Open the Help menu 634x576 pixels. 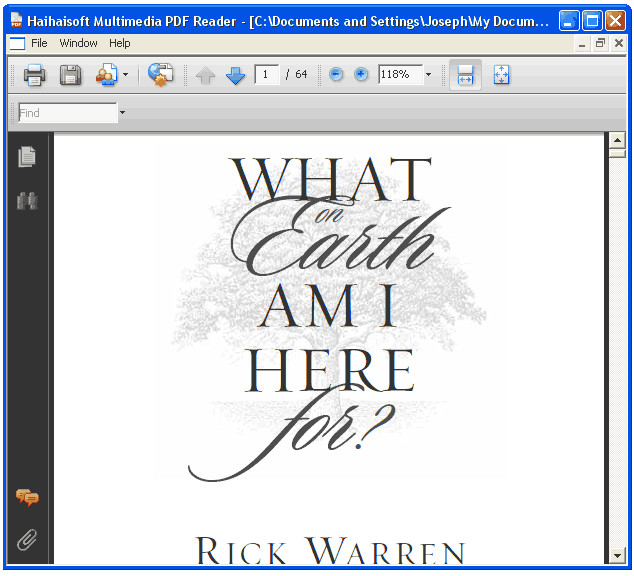(120, 43)
